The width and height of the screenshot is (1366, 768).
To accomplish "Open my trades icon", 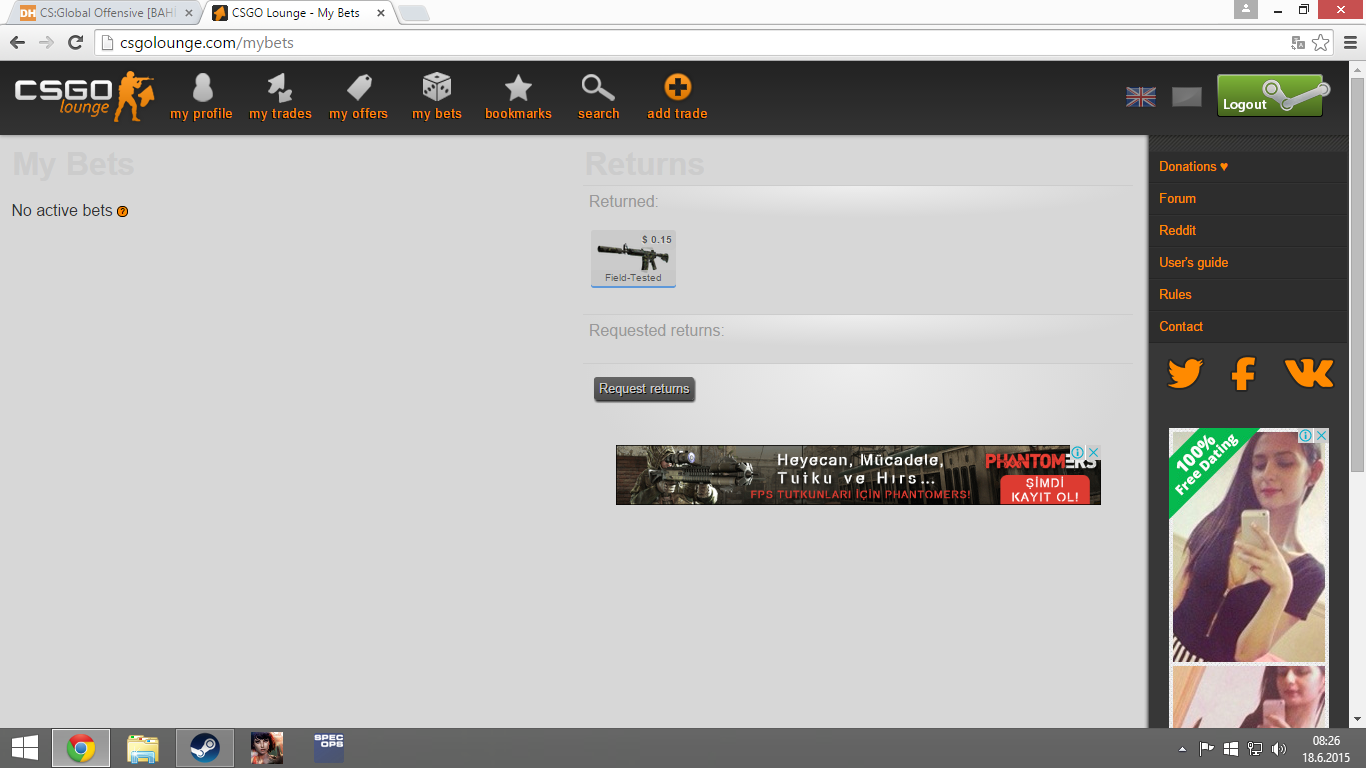I will click(x=280, y=88).
